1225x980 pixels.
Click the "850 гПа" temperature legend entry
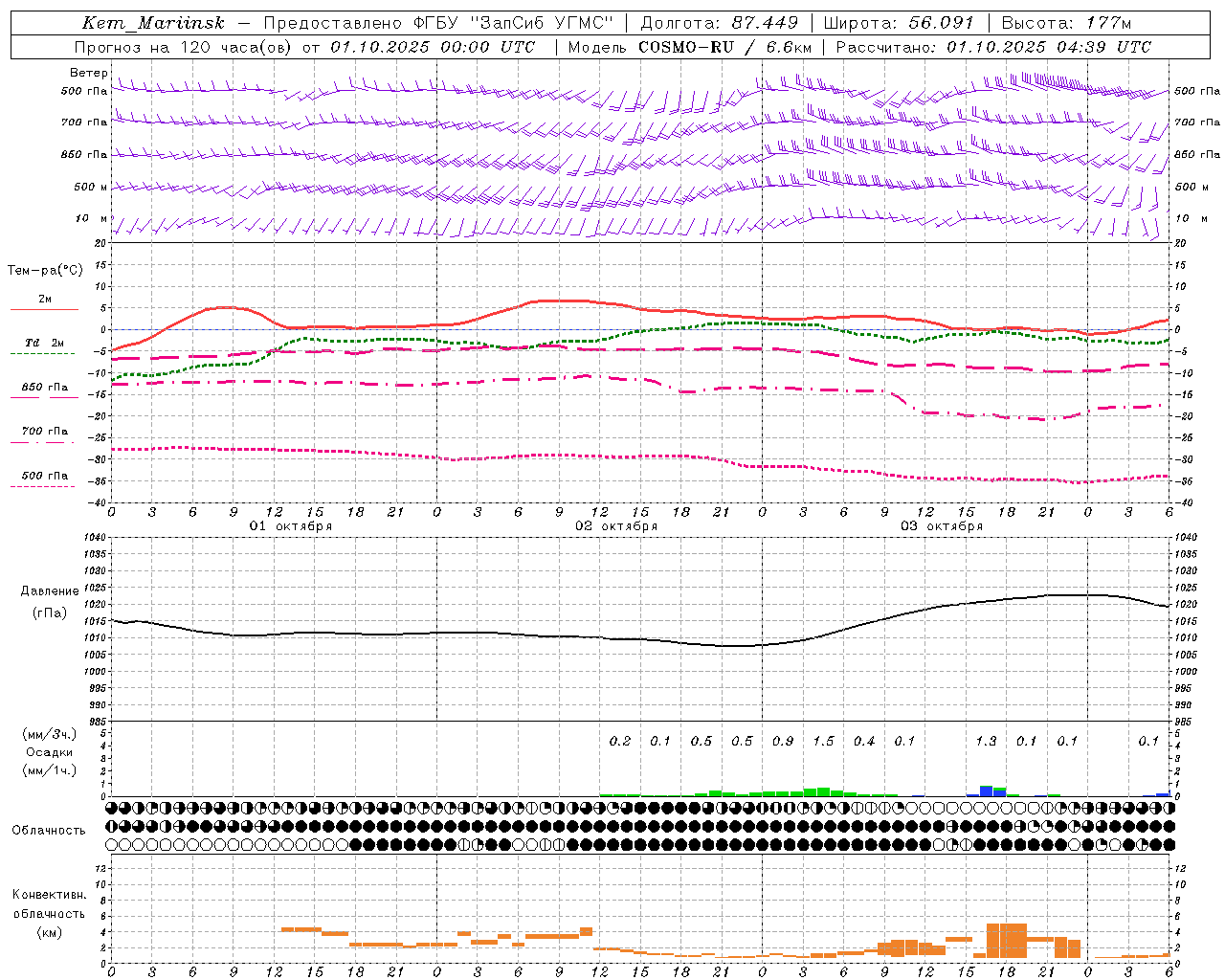(45, 388)
